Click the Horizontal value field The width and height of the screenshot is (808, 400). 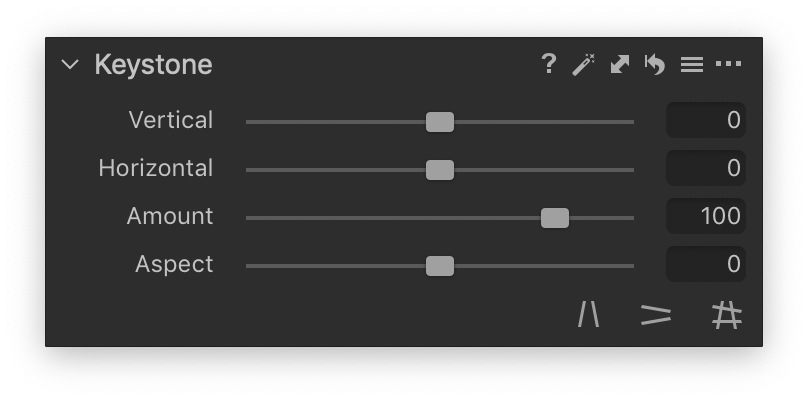pyautogui.click(x=706, y=168)
